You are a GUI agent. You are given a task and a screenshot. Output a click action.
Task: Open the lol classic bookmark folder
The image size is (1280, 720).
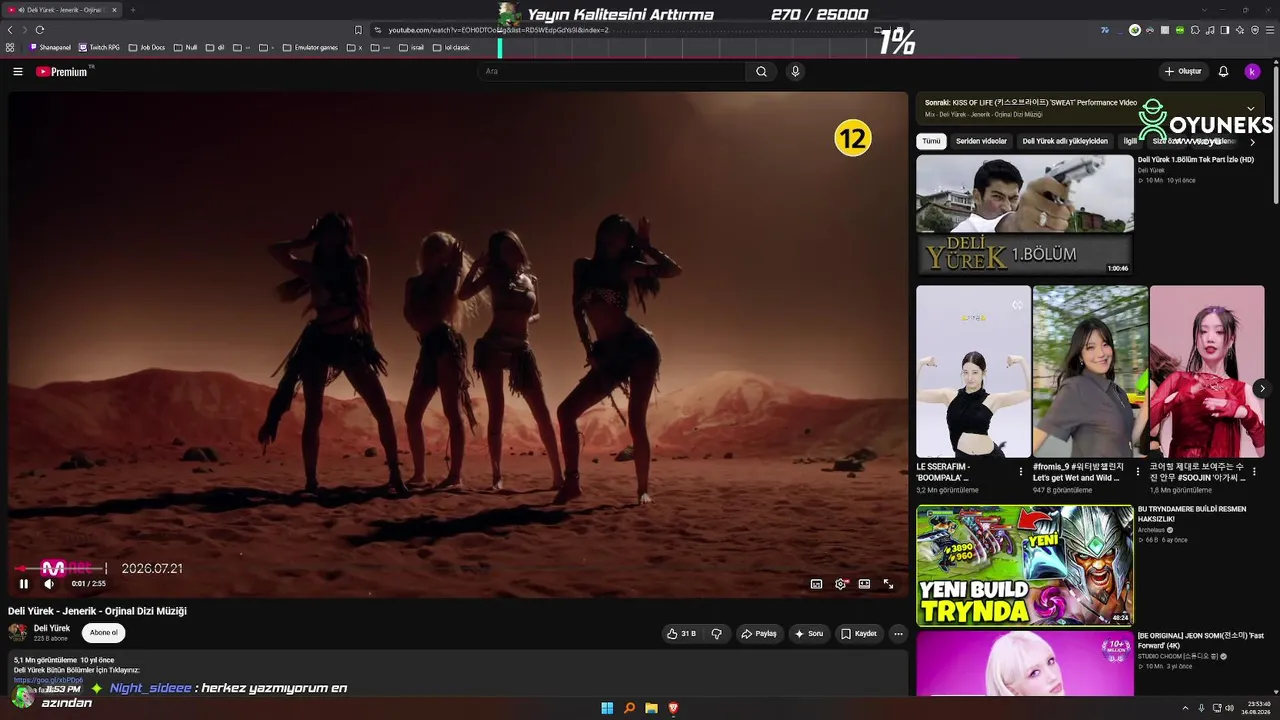451,47
